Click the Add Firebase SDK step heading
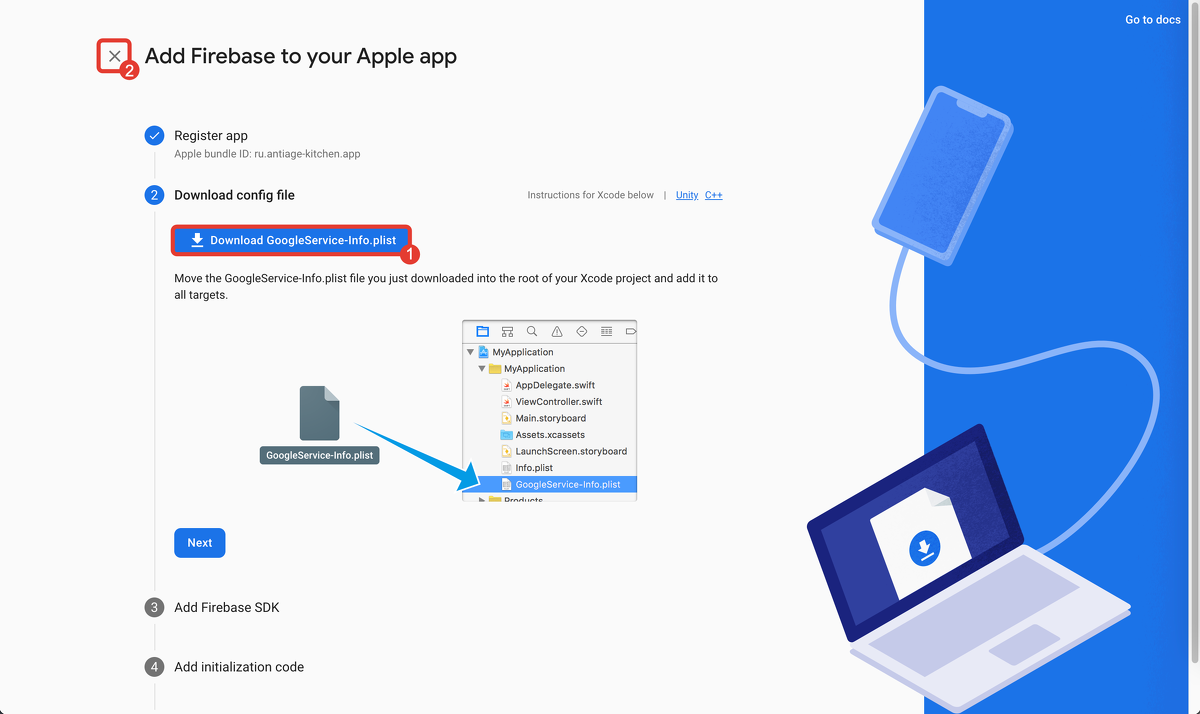Screen dimensions: 1200x714 pos(227,607)
